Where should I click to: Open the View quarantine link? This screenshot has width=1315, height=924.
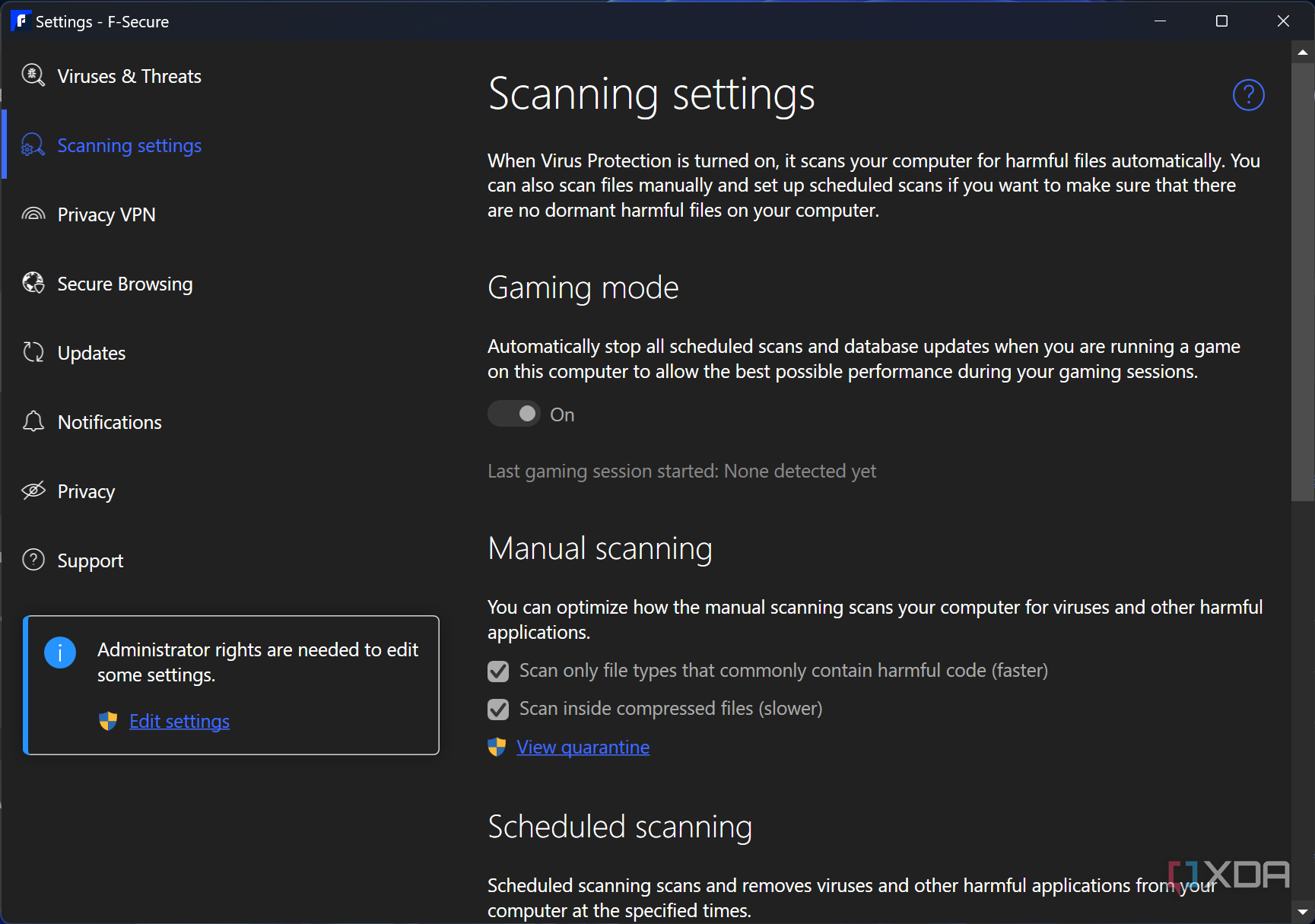583,747
